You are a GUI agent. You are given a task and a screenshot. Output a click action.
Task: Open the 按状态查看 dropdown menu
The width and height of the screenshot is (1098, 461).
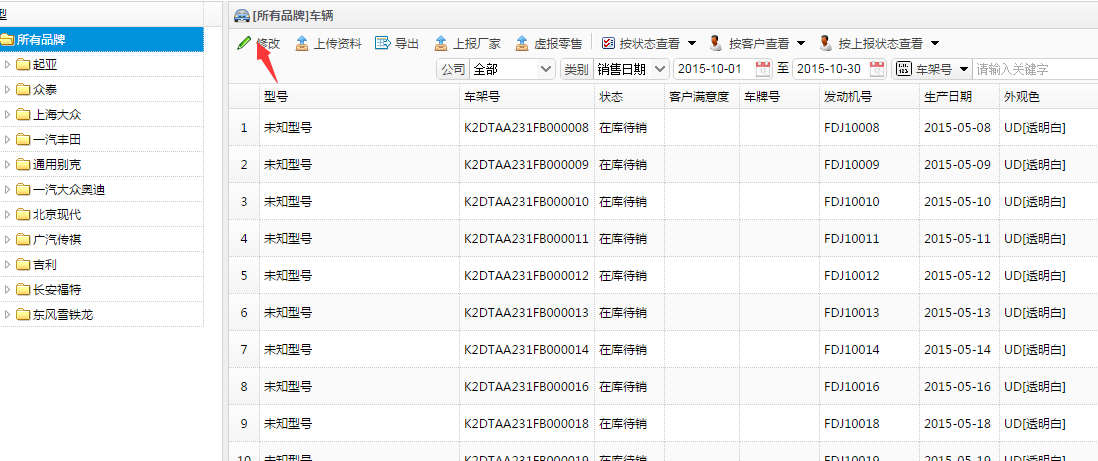[x=691, y=43]
